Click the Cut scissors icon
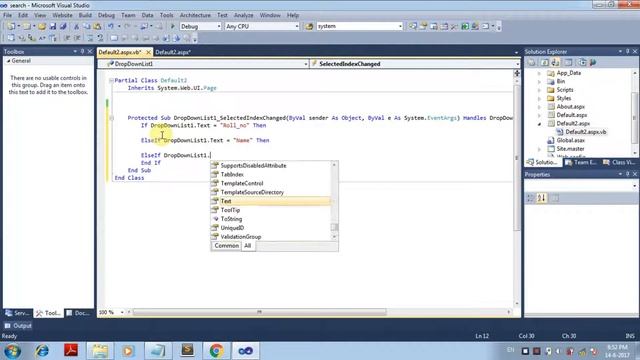The image size is (640, 360). coord(76,26)
